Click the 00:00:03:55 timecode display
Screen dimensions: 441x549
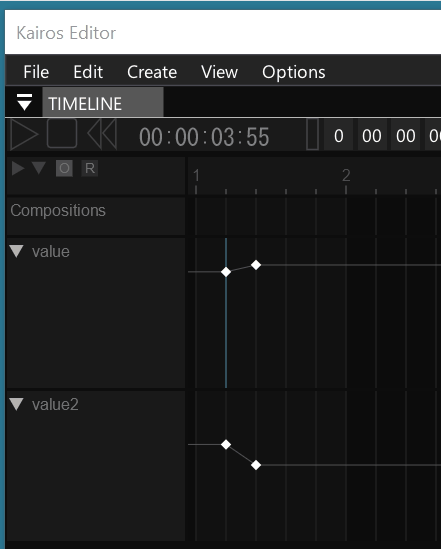(x=204, y=137)
